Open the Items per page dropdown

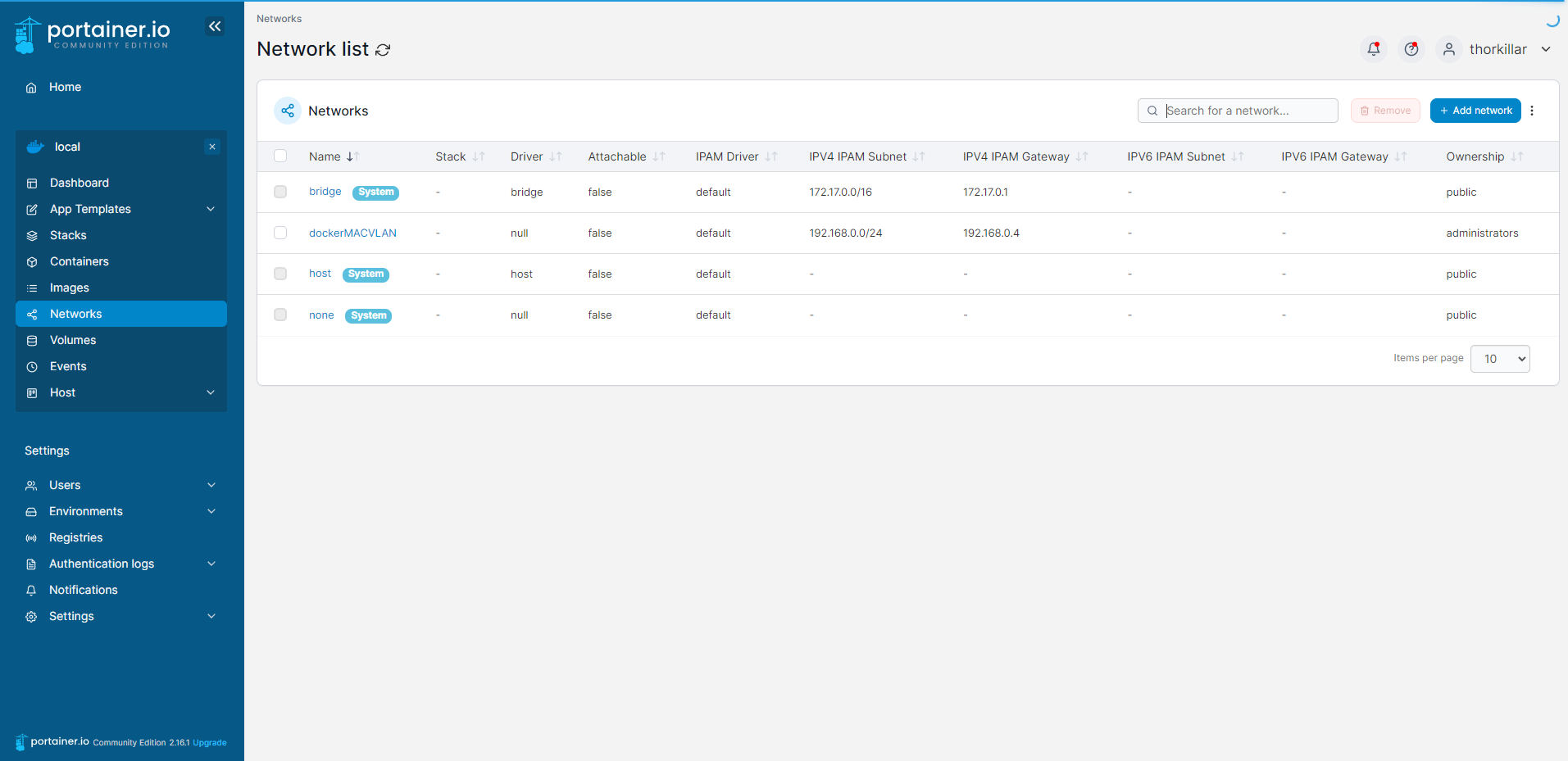click(x=1500, y=359)
